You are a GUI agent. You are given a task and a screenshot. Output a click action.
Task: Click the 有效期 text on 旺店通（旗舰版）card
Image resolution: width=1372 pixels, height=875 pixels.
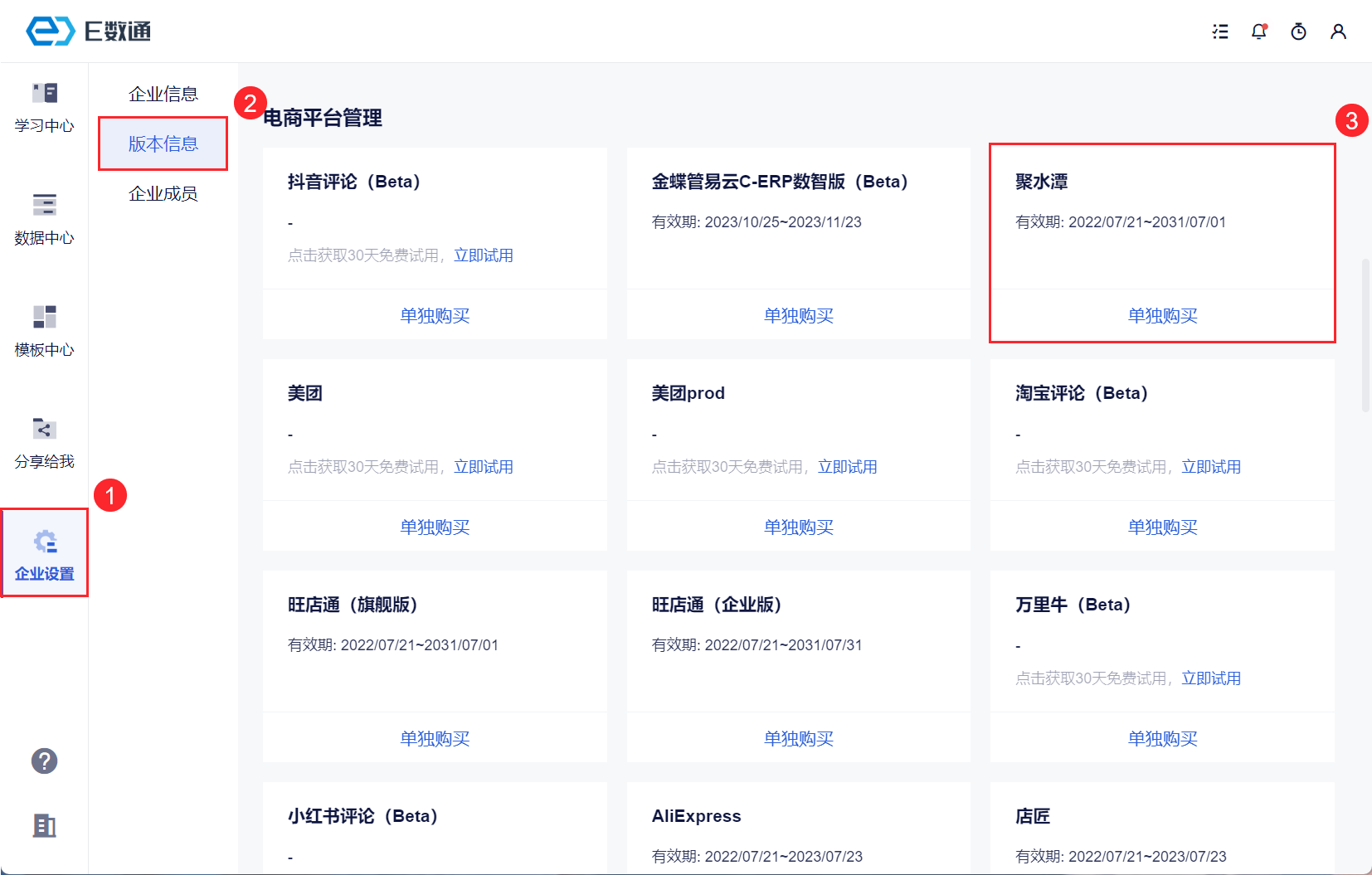coord(393,645)
